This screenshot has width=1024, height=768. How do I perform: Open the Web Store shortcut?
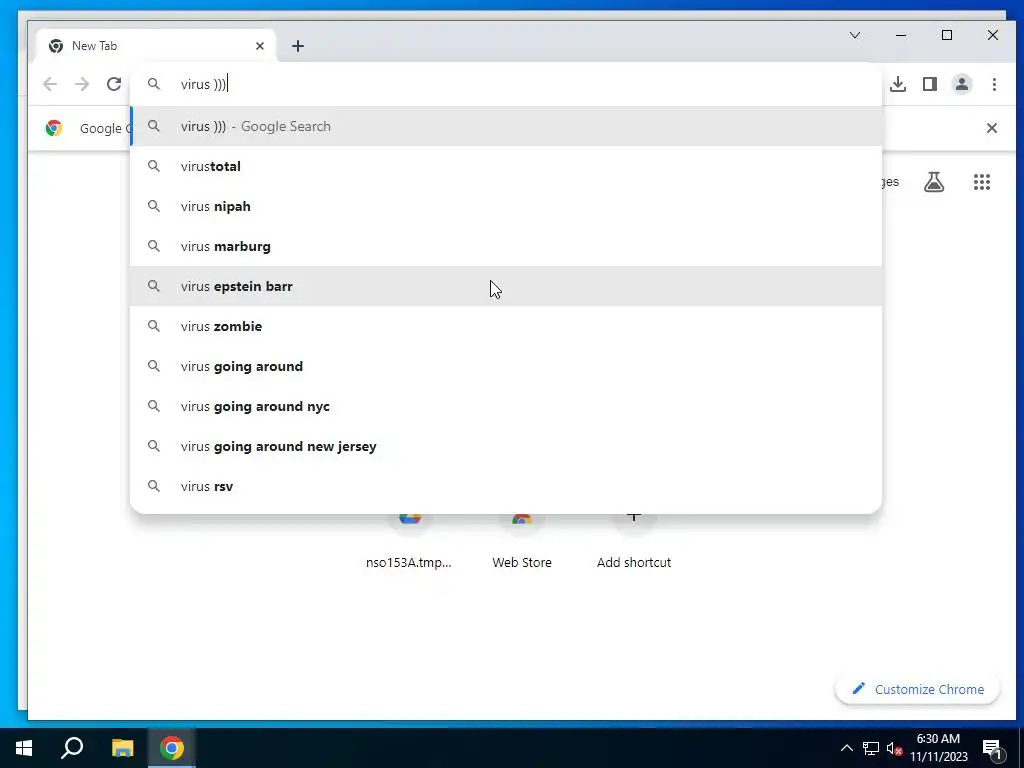[522, 542]
